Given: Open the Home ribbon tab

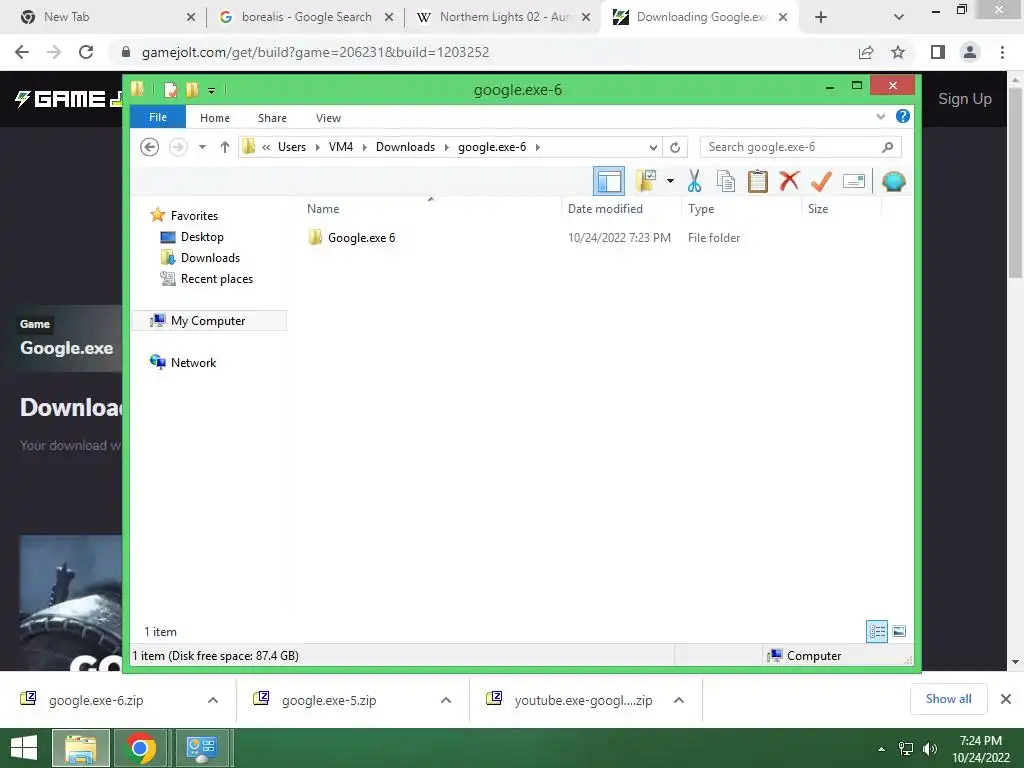Looking at the screenshot, I should point(215,118).
